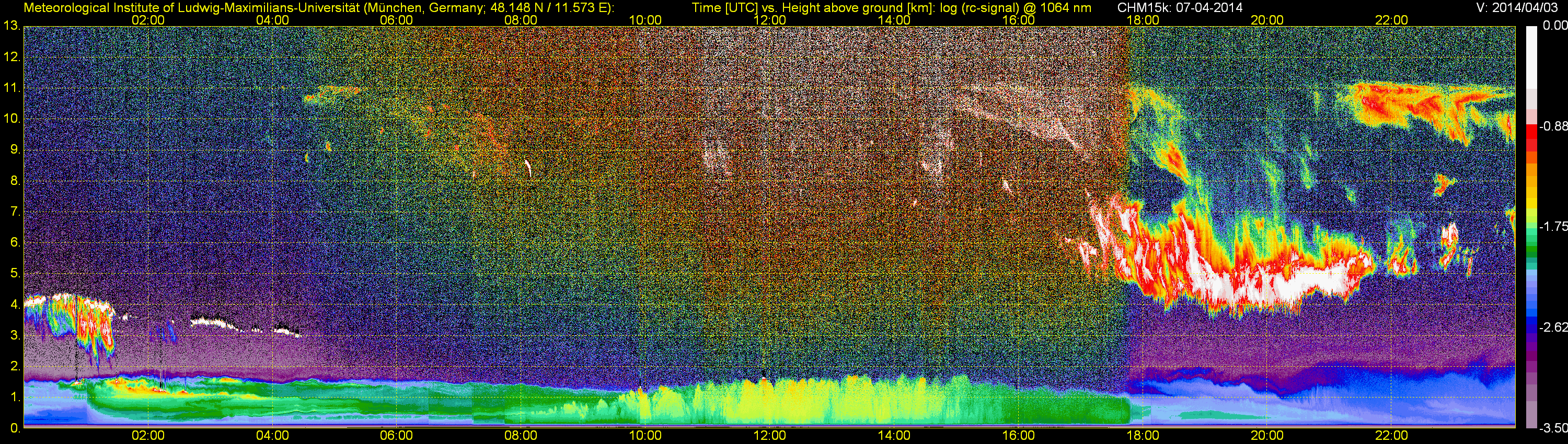Click the 8 km height axis label

coord(15,181)
